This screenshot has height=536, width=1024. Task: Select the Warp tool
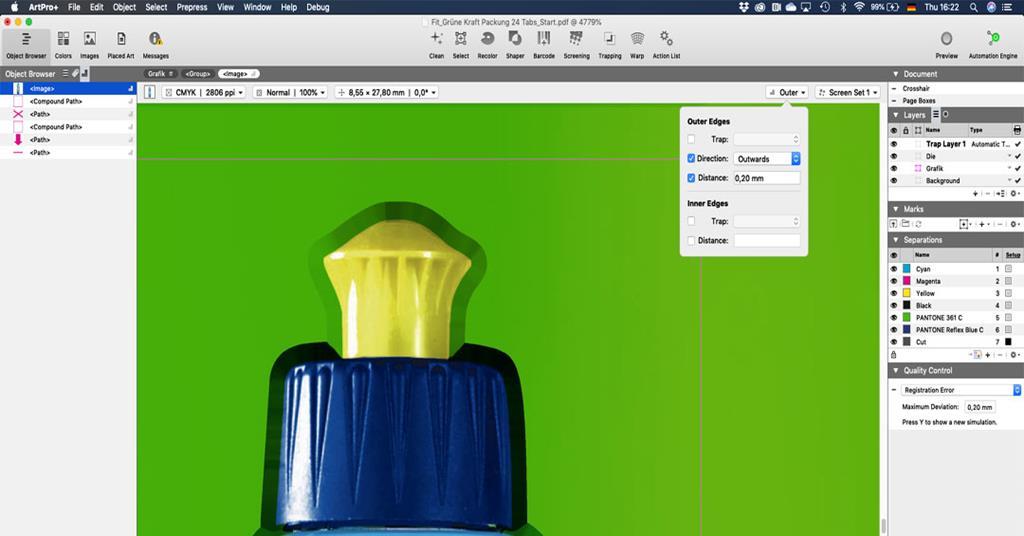tap(637, 45)
